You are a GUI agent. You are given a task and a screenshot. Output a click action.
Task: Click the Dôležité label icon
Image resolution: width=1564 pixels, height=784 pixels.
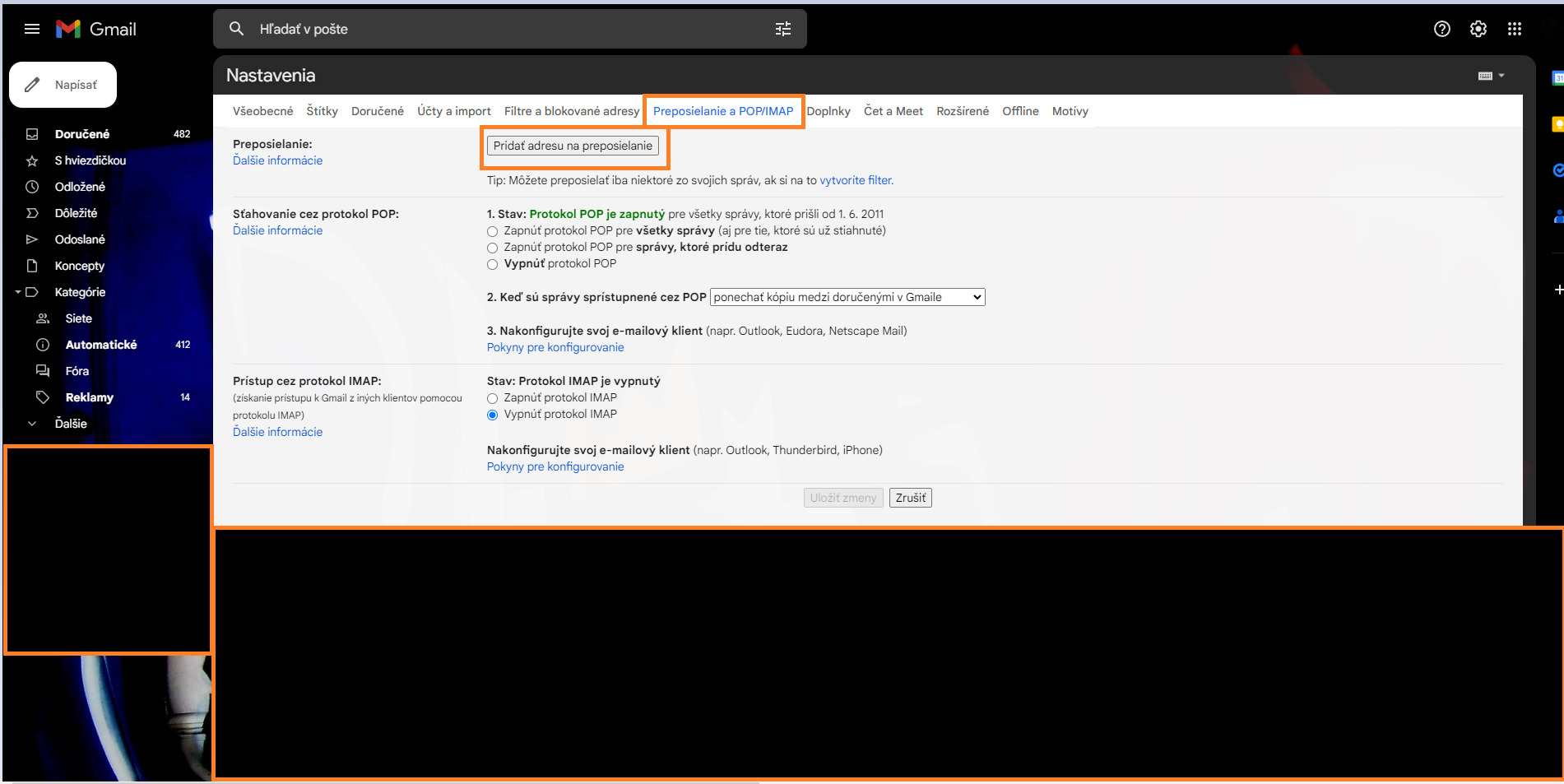[32, 213]
